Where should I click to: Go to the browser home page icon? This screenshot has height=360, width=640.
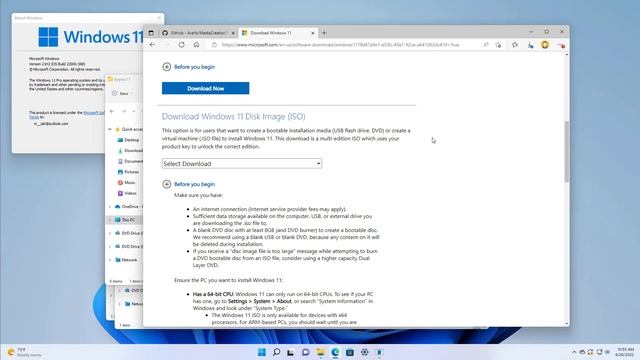196,45
